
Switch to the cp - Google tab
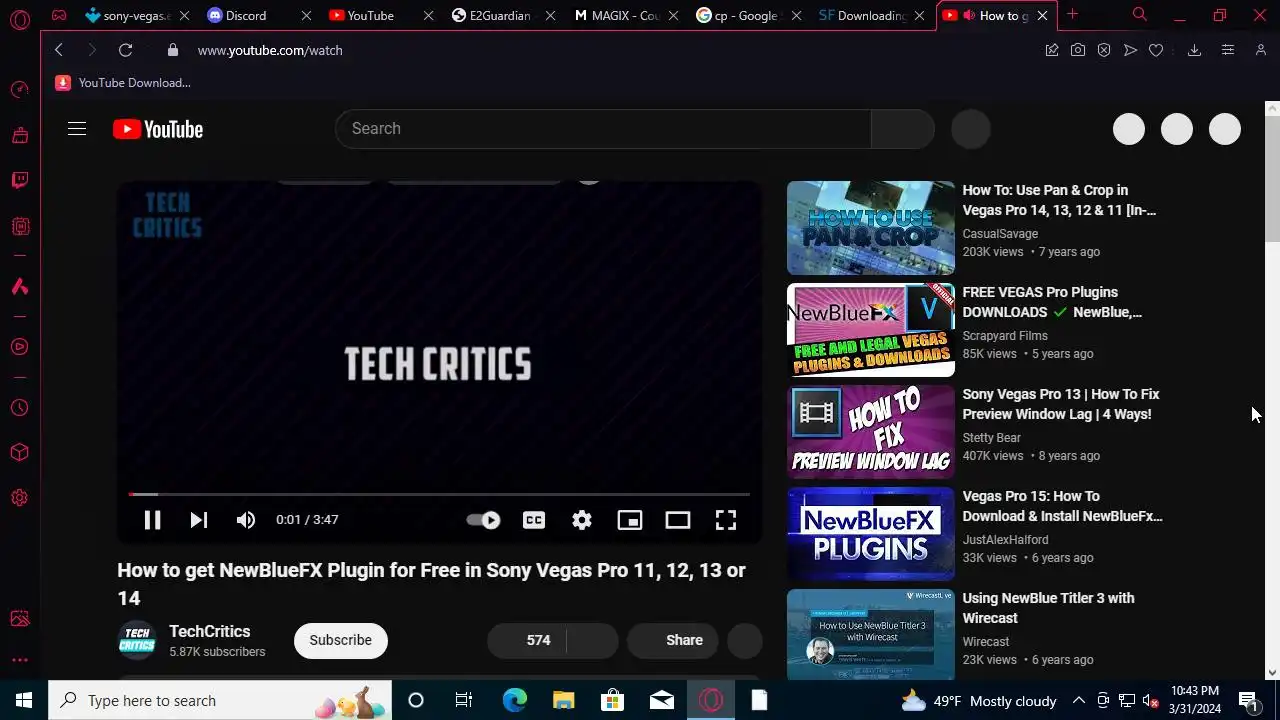[738, 16]
